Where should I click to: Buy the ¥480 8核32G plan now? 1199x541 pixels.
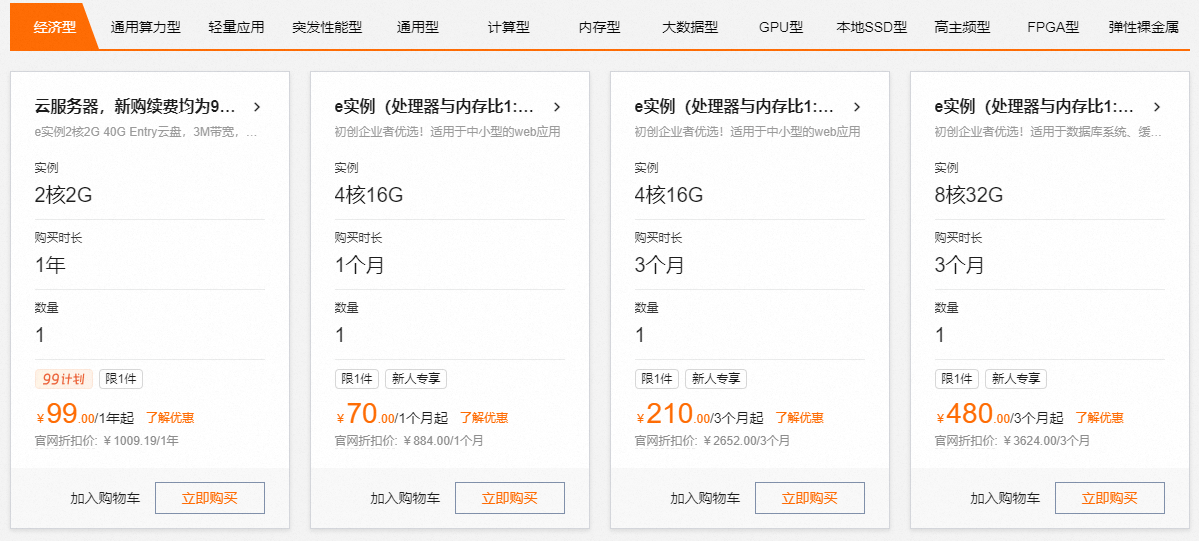point(1110,498)
